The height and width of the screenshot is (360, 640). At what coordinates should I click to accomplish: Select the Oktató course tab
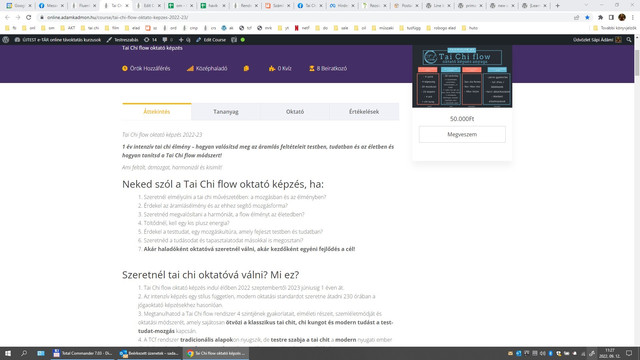(295, 111)
